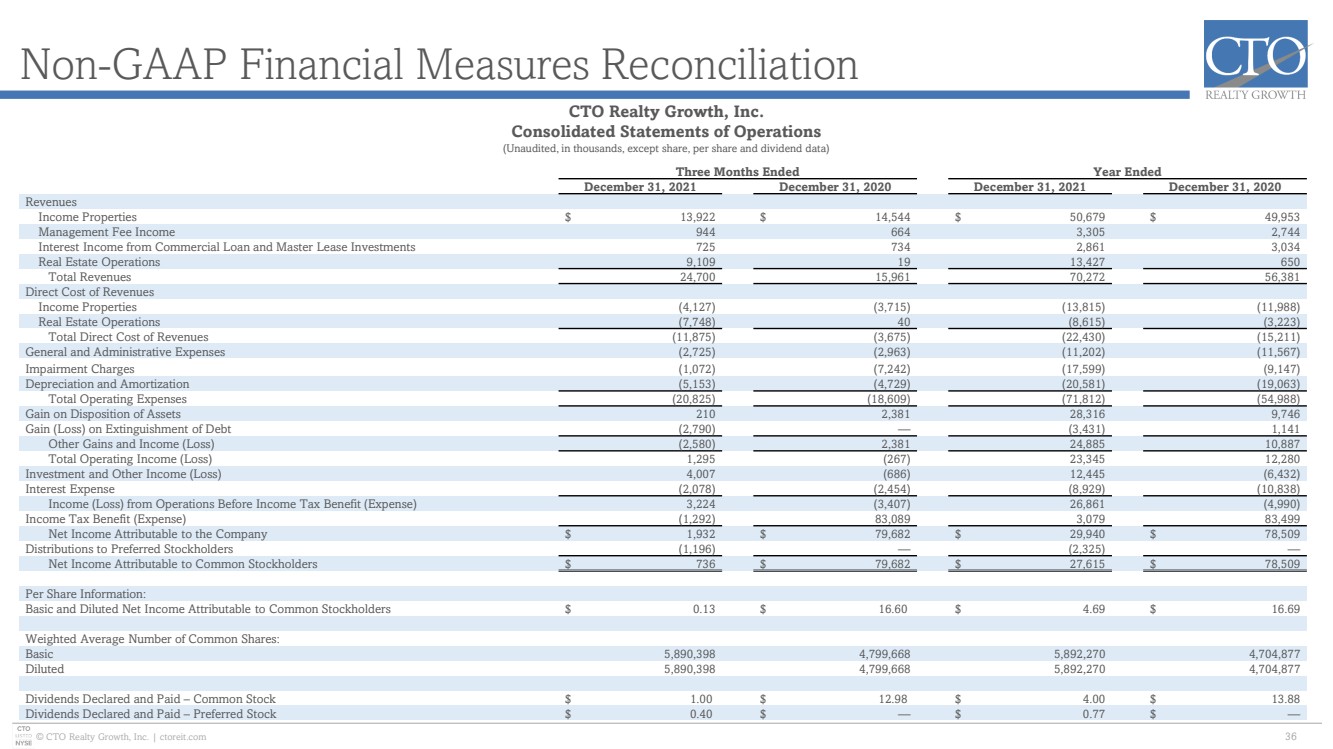Select General and Administrative Expenses row label

(x=125, y=352)
